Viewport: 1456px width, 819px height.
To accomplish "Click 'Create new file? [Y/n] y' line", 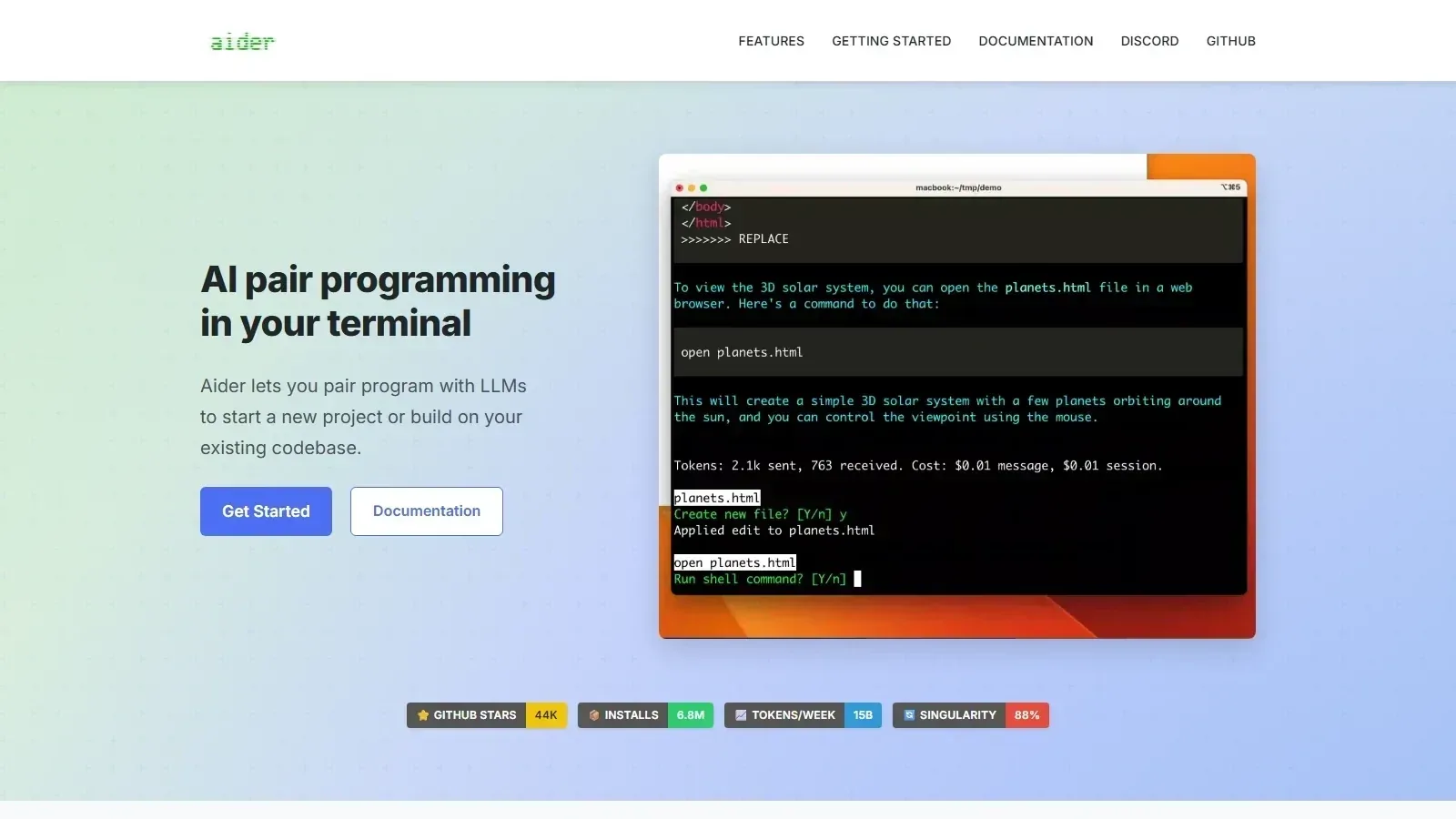I will tap(760, 514).
